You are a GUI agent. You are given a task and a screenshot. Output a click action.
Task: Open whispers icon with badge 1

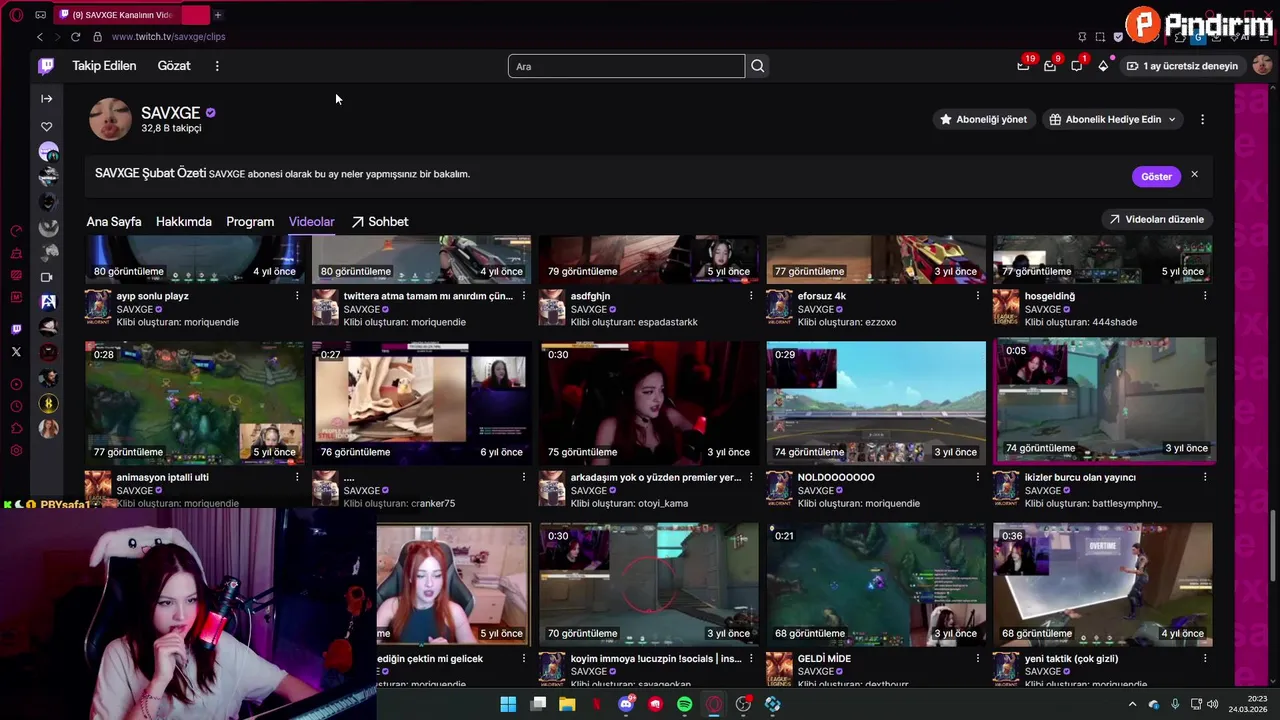coord(1077,66)
